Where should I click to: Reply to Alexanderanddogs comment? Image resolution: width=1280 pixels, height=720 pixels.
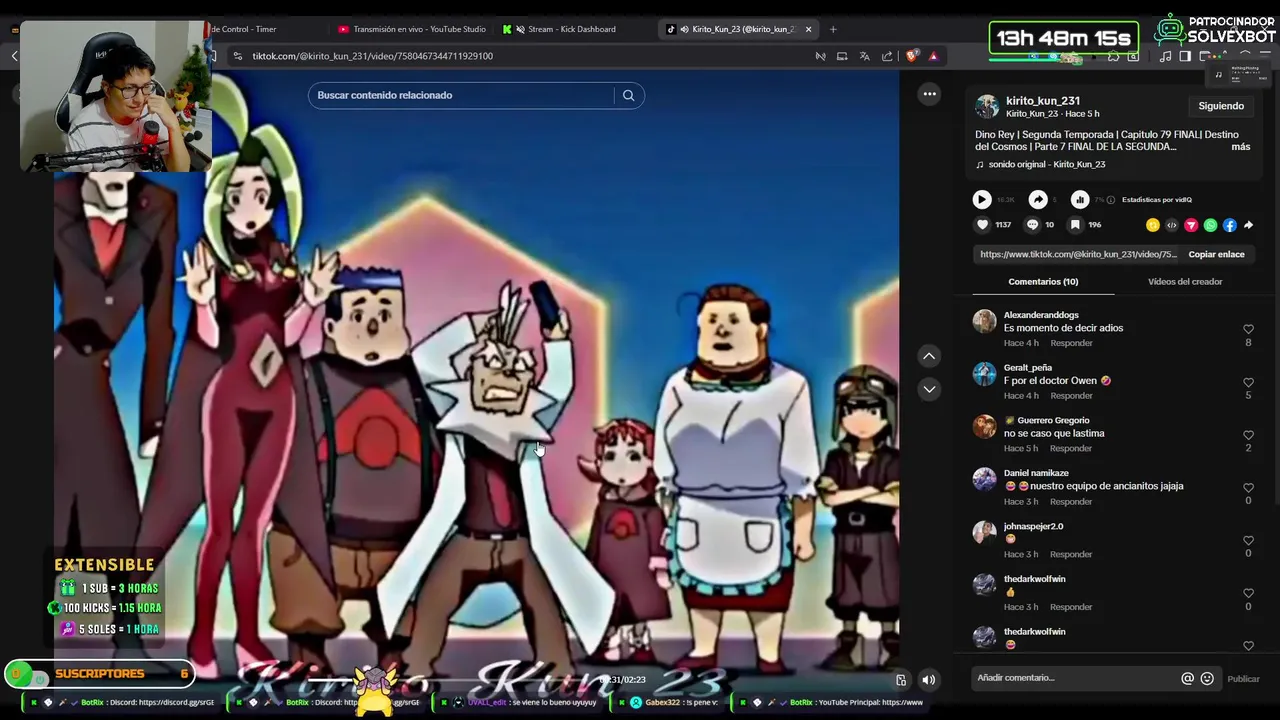[x=1071, y=343]
